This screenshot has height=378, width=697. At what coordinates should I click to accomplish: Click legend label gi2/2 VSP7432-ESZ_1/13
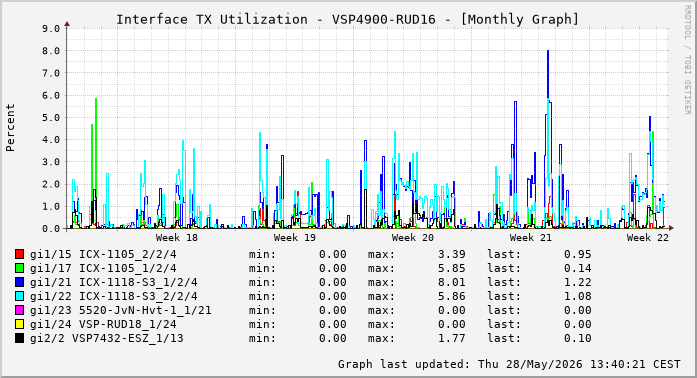[107, 338]
